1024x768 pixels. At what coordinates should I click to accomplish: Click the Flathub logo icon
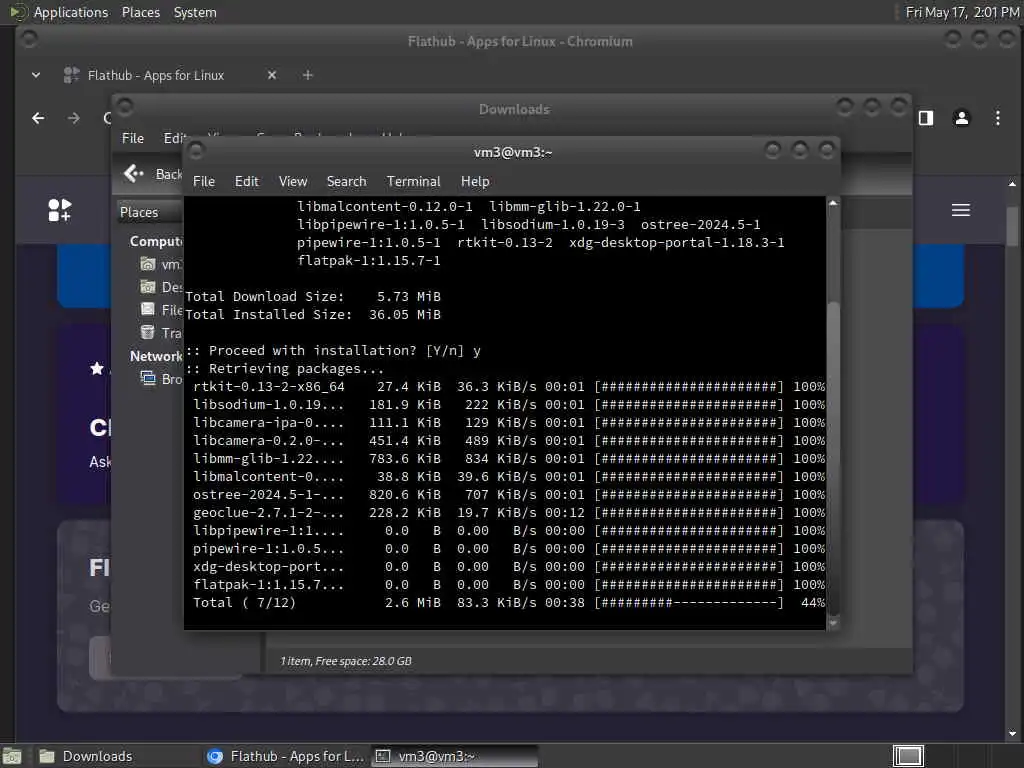point(59,210)
